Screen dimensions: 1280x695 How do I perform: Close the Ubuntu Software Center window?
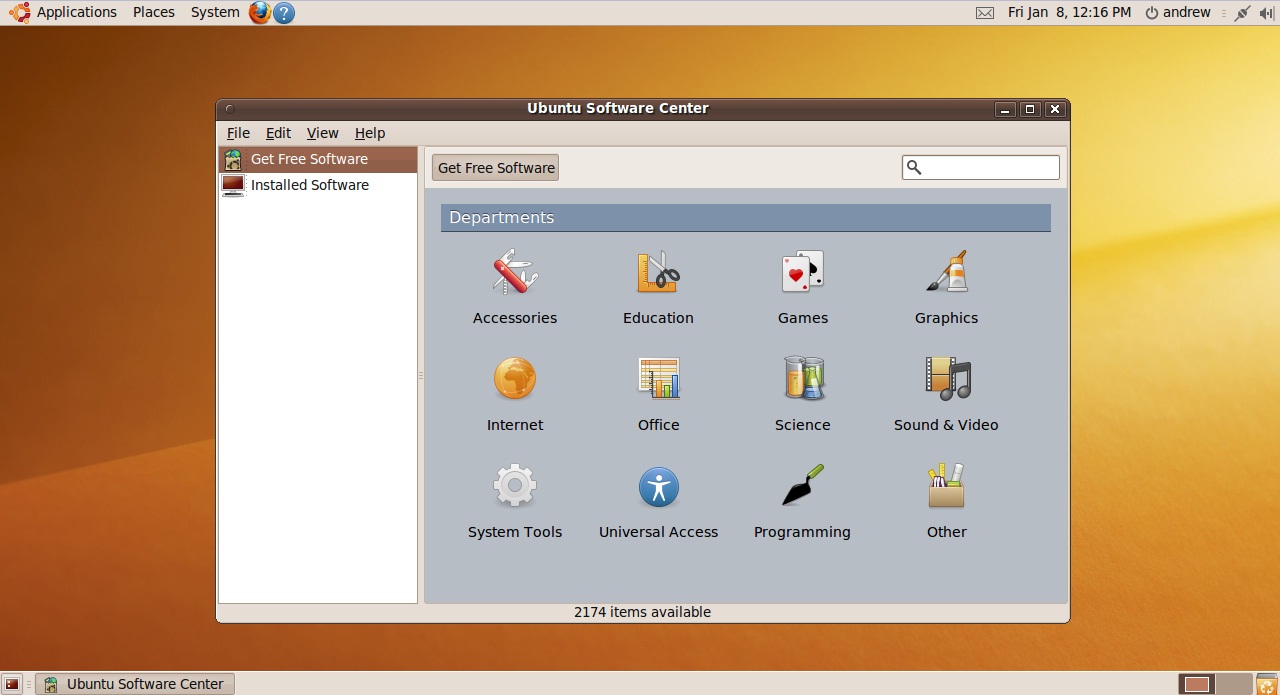pos(1054,109)
